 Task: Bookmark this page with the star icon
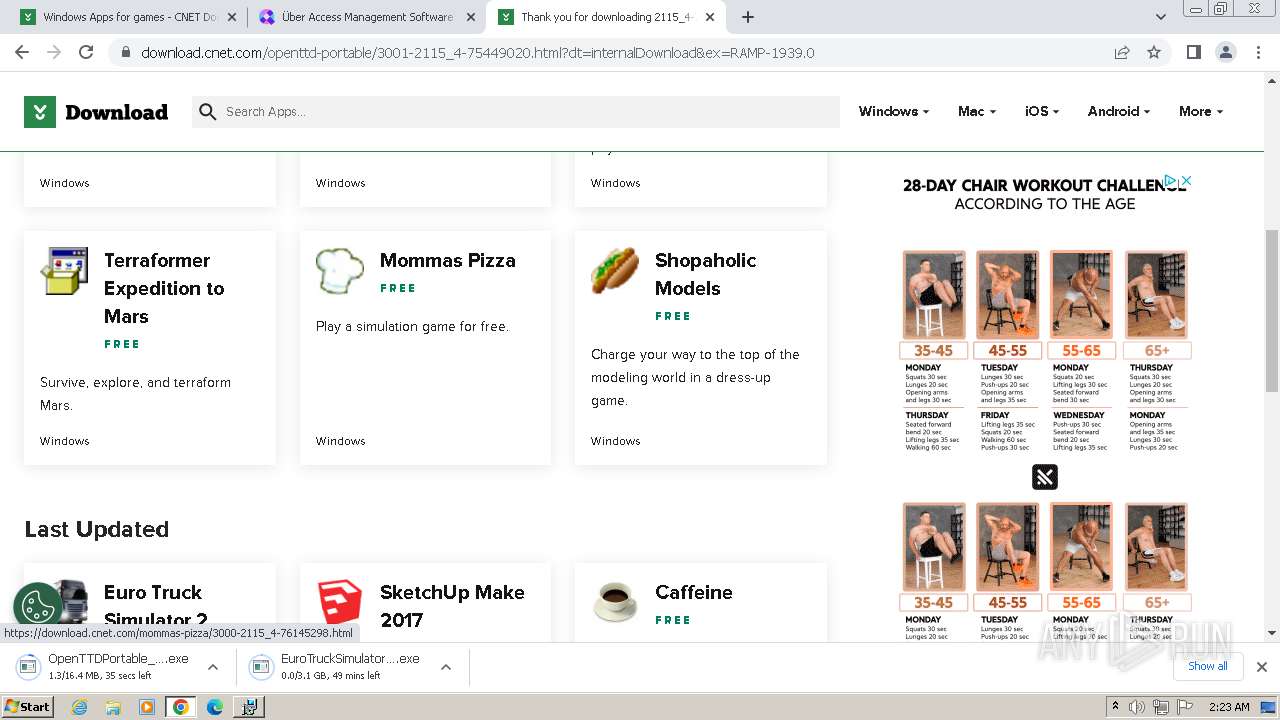click(x=1154, y=52)
